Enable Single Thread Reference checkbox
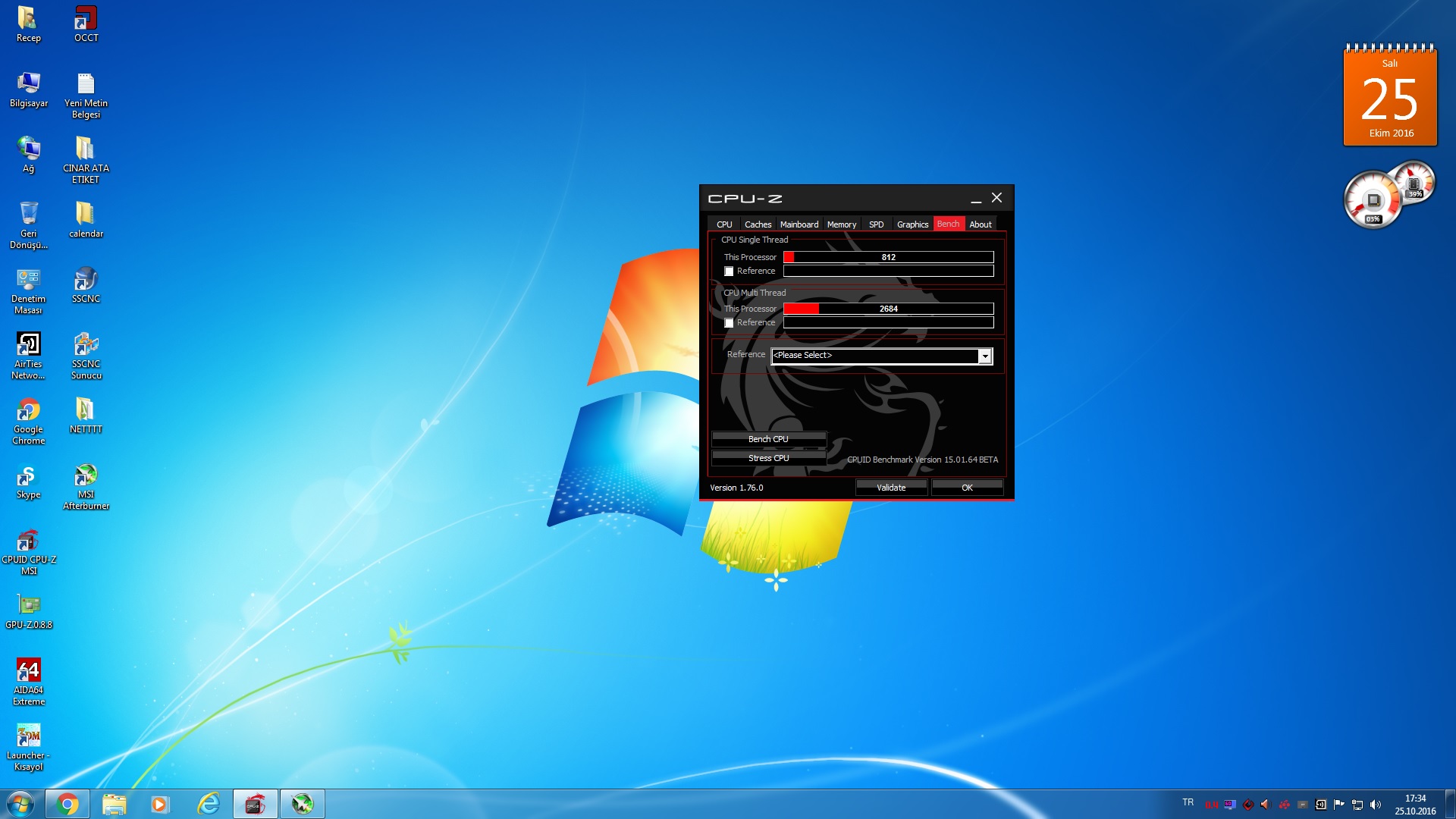Image resolution: width=1456 pixels, height=819 pixels. coord(729,271)
